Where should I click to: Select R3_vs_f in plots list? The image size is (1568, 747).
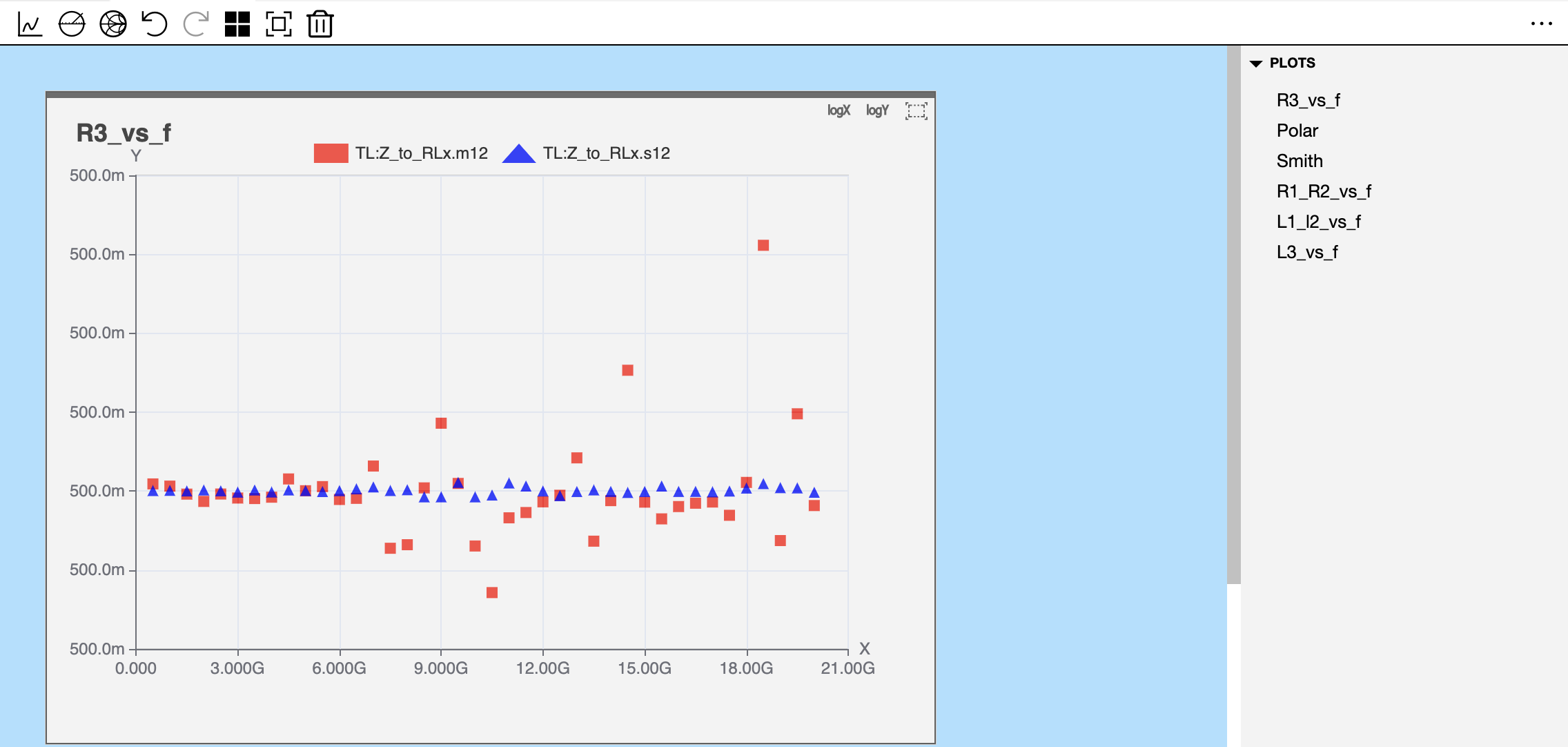(x=1308, y=101)
